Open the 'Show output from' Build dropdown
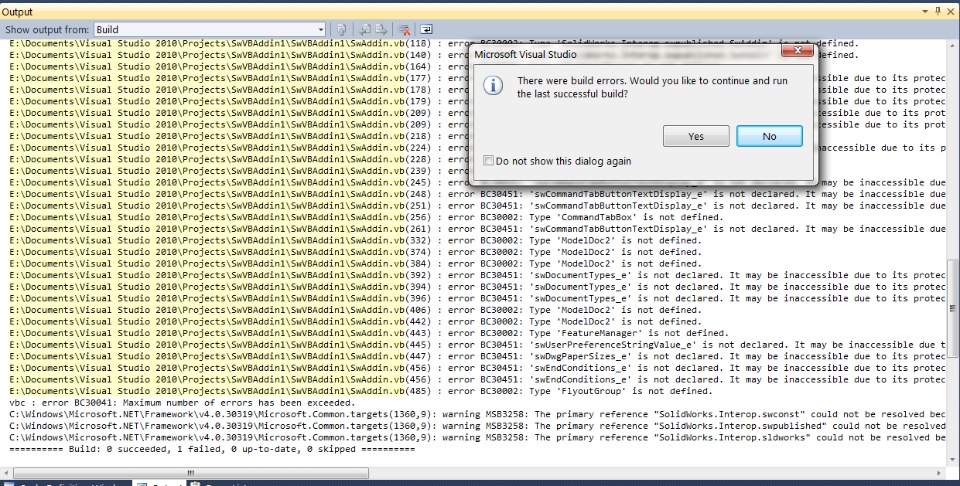The image size is (960, 486). coord(210,29)
